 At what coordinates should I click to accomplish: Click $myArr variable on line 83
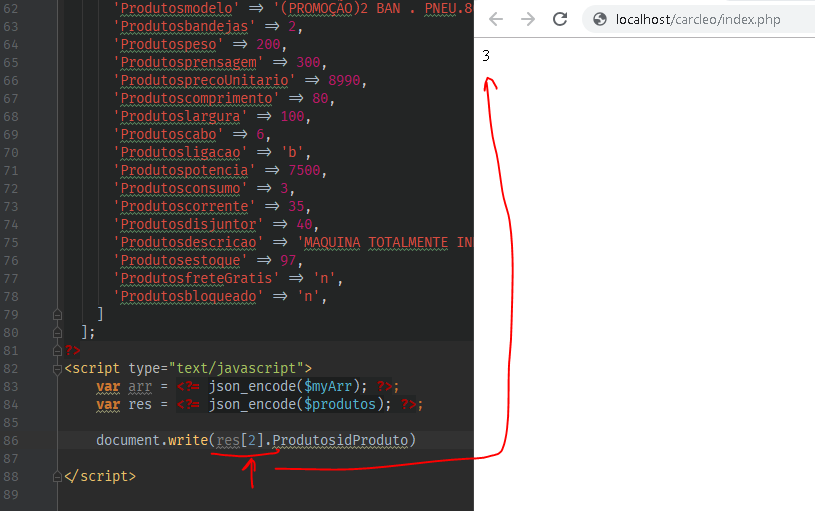click(328, 387)
